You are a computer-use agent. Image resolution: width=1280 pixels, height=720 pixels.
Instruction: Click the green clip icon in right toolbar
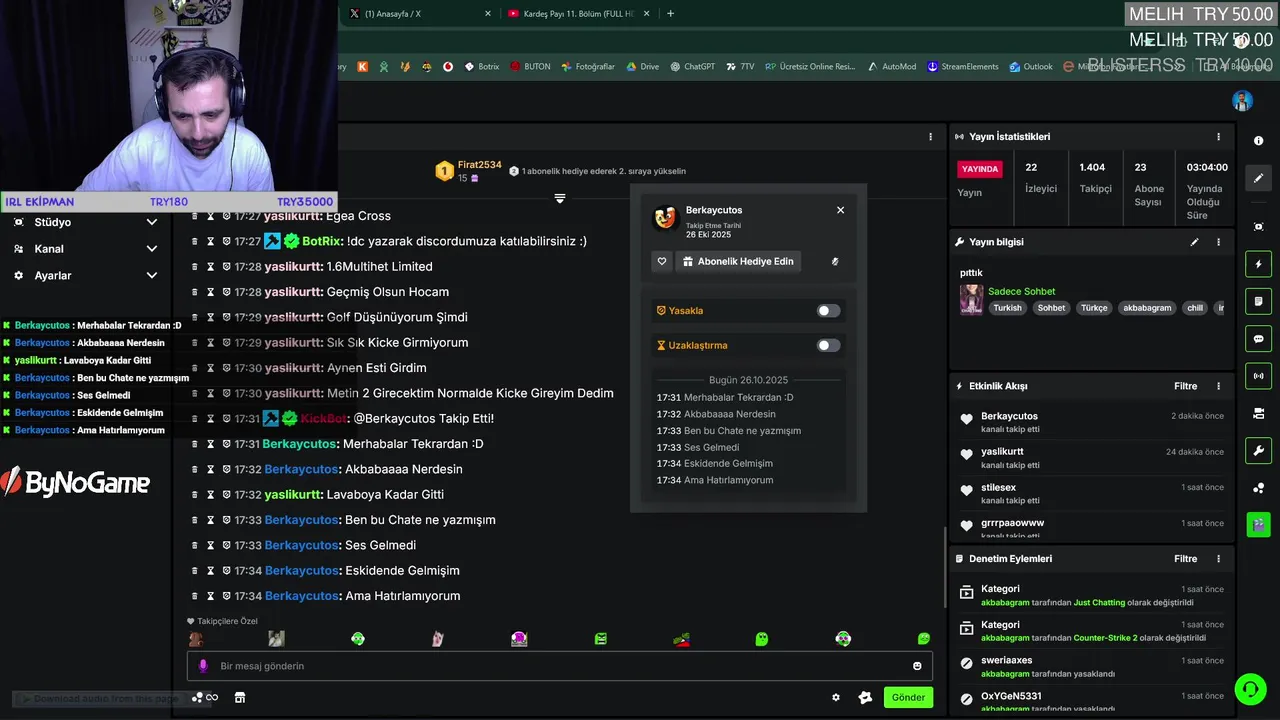1259,523
